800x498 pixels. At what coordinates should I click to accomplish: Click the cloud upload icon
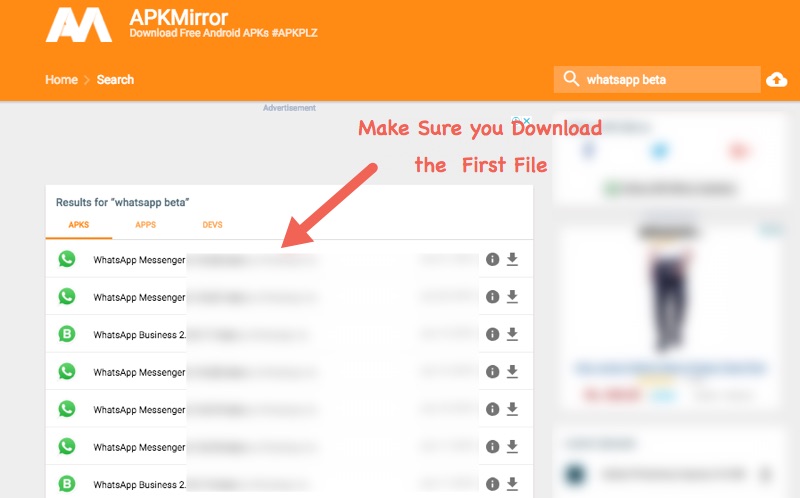(777, 80)
